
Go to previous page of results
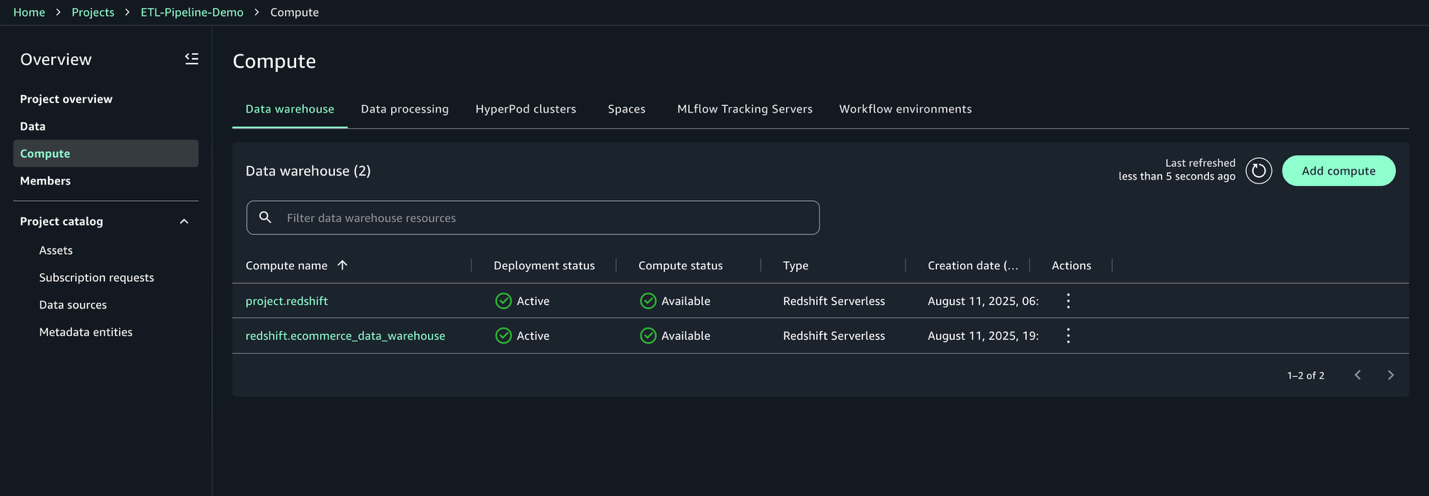point(1357,376)
